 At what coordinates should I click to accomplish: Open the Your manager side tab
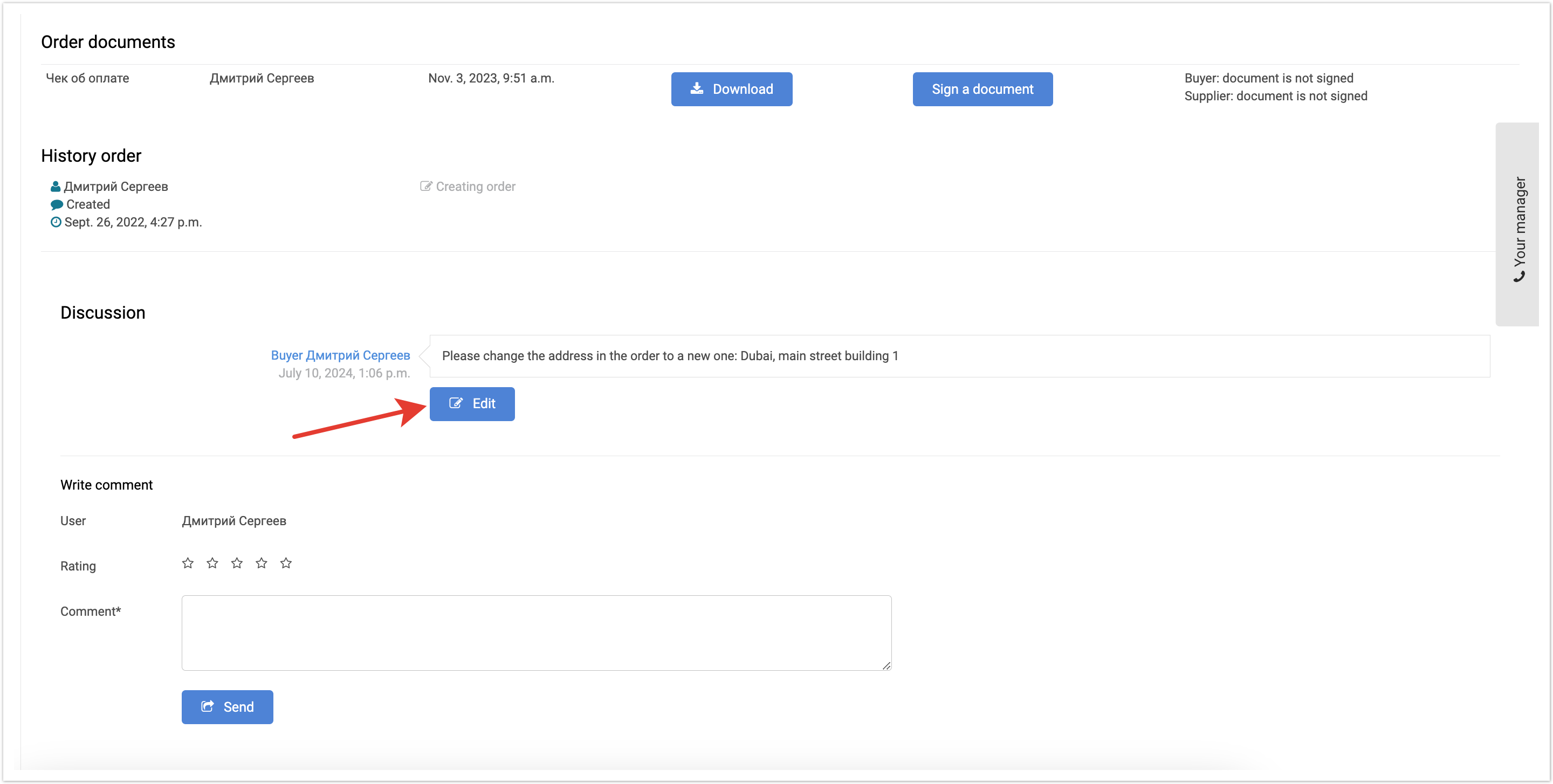click(x=1517, y=224)
